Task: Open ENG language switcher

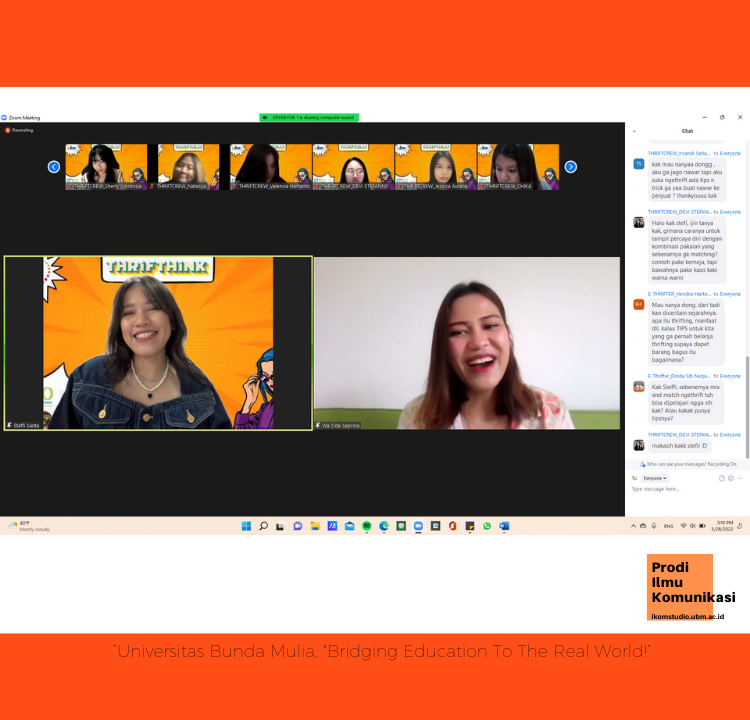Action: coord(668,526)
